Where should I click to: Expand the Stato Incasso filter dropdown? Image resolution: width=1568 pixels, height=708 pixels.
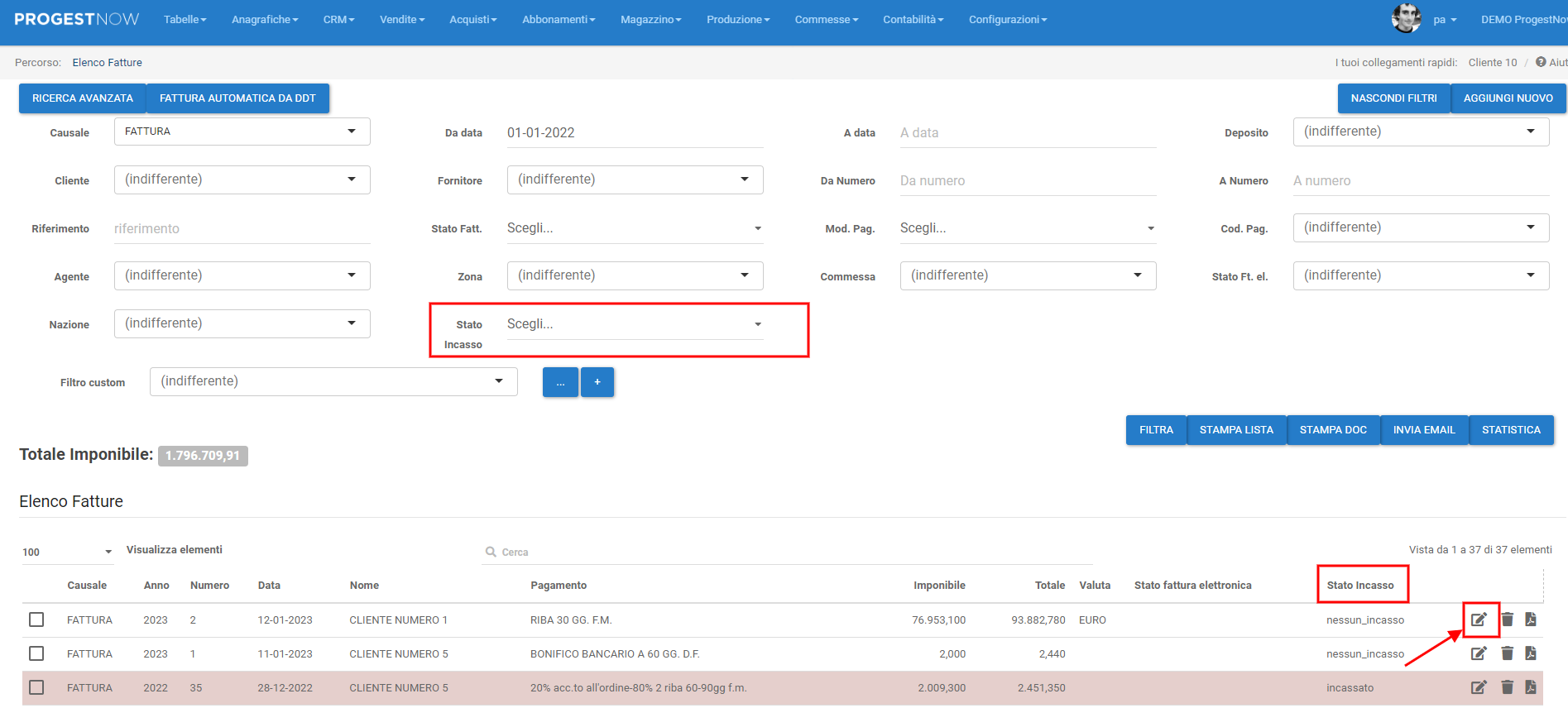pyautogui.click(x=634, y=324)
